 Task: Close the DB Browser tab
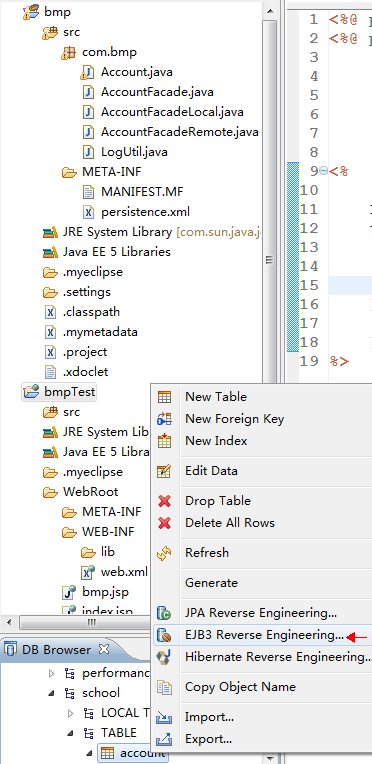tap(103, 649)
